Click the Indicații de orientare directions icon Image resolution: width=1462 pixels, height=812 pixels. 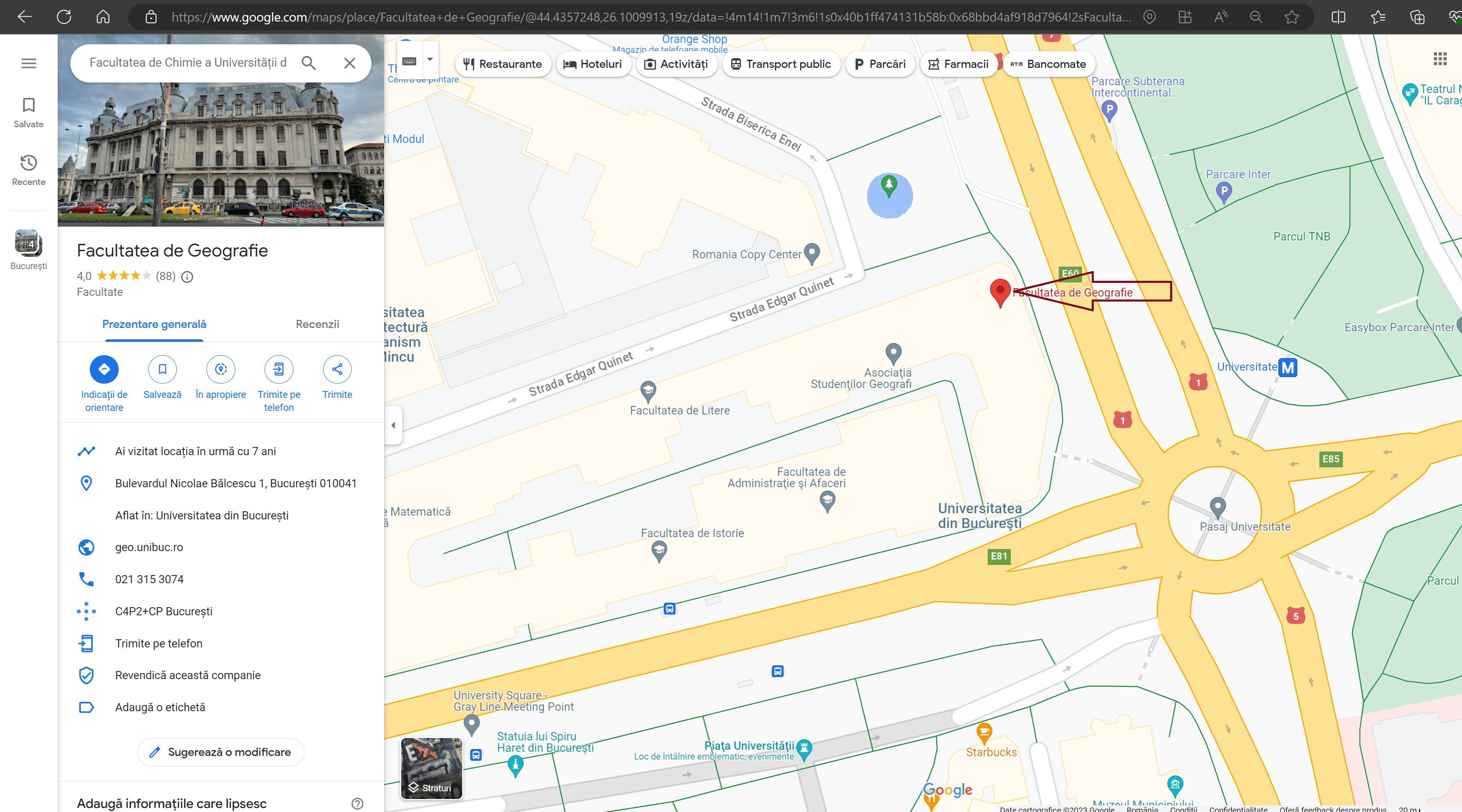[104, 369]
